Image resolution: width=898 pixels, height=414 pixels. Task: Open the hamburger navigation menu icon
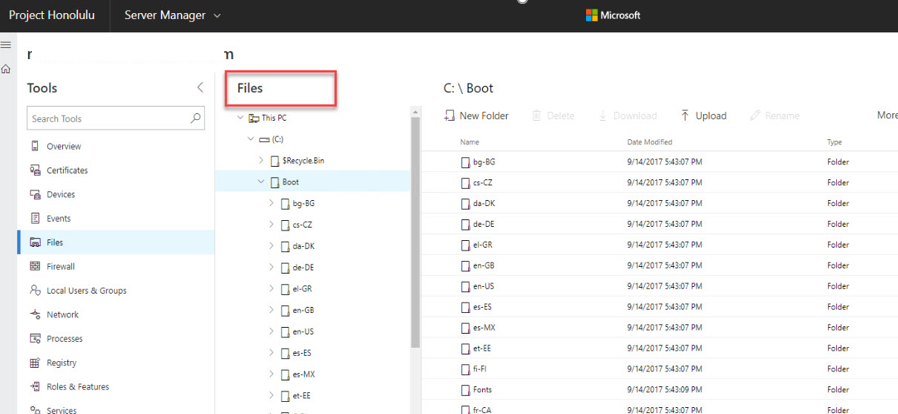6,45
